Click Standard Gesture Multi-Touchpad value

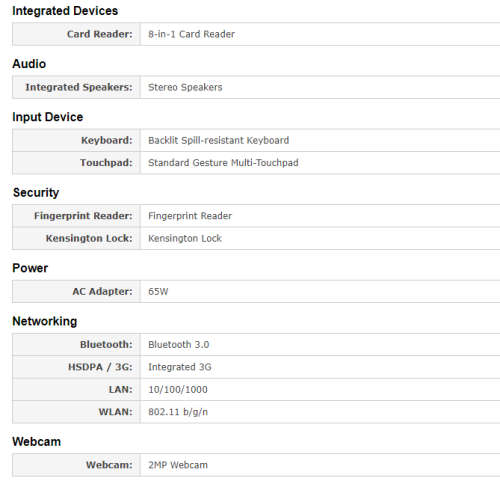223,163
